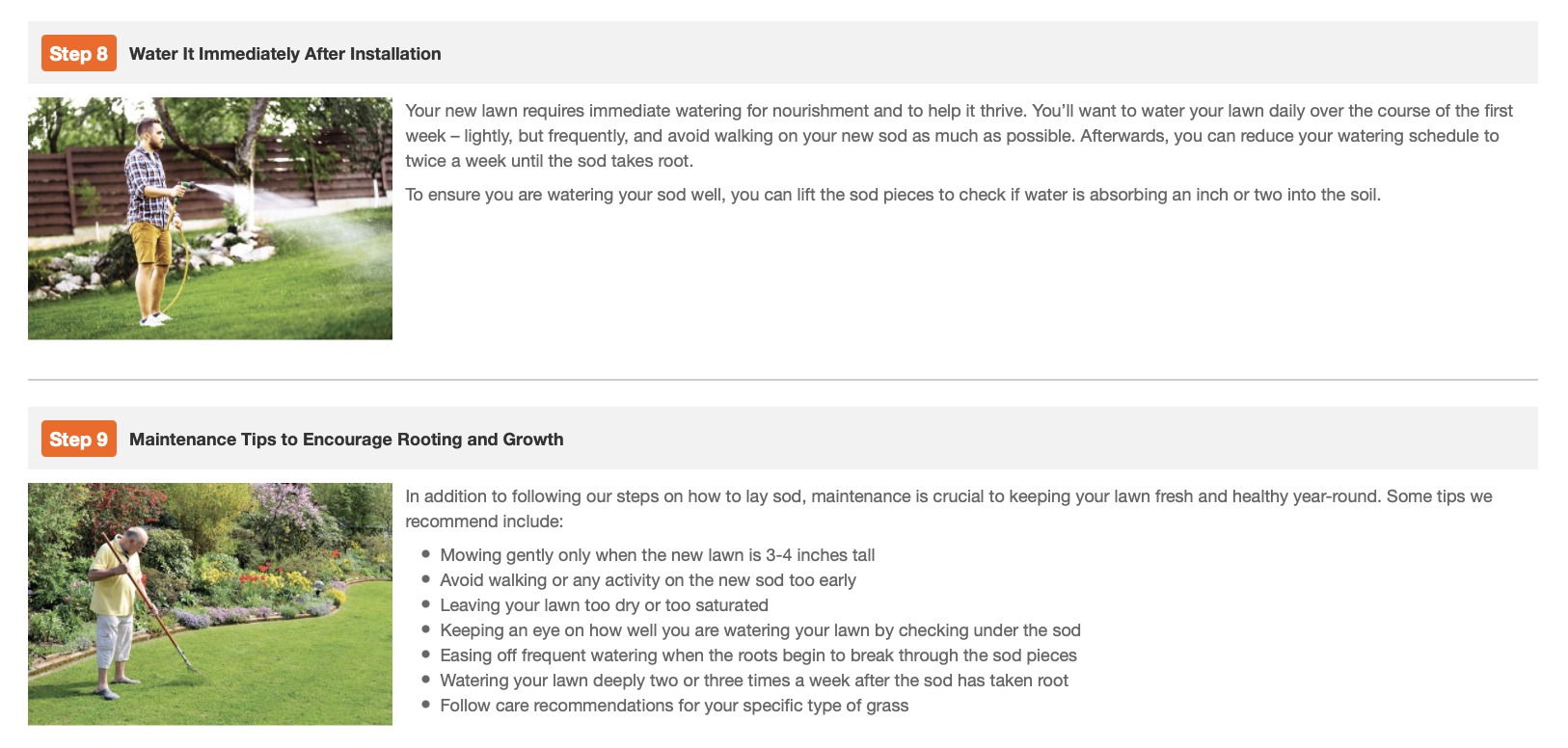Select the 'Leaving your lawn too dry' bullet

tap(604, 605)
